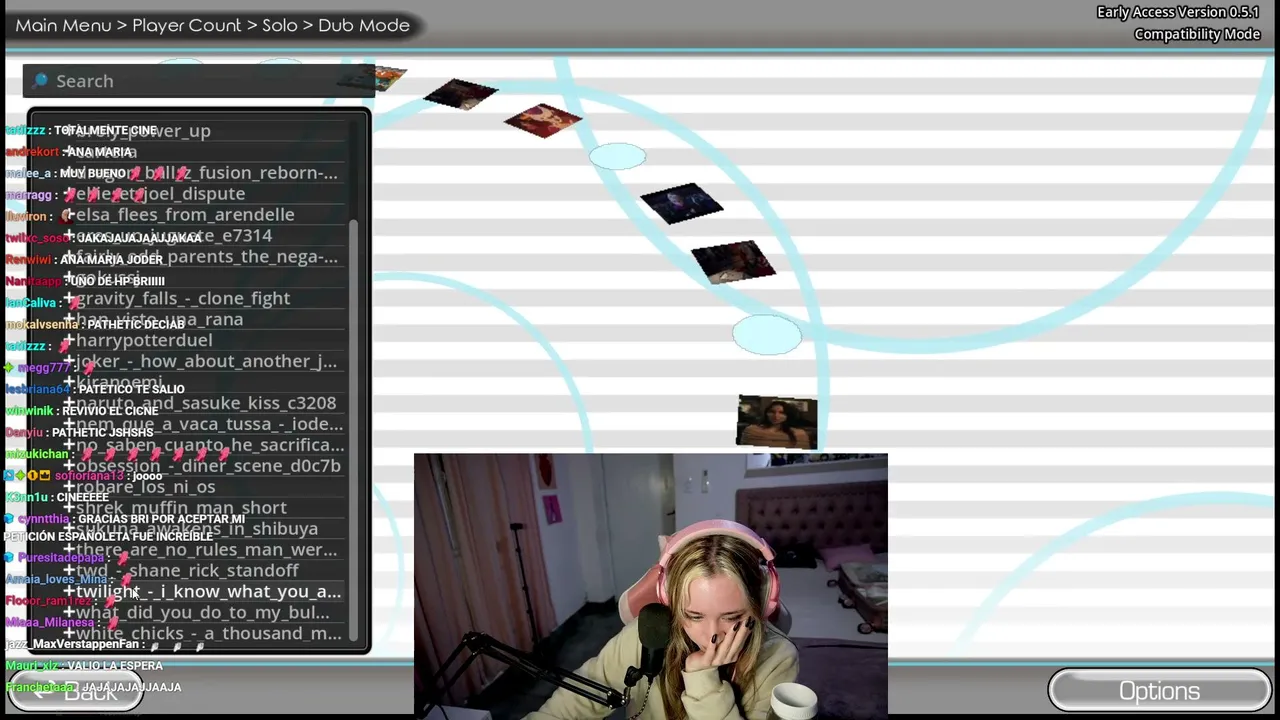Open the thumbnail of the dark-haired woman
This screenshot has width=1280, height=720.
coord(777,421)
